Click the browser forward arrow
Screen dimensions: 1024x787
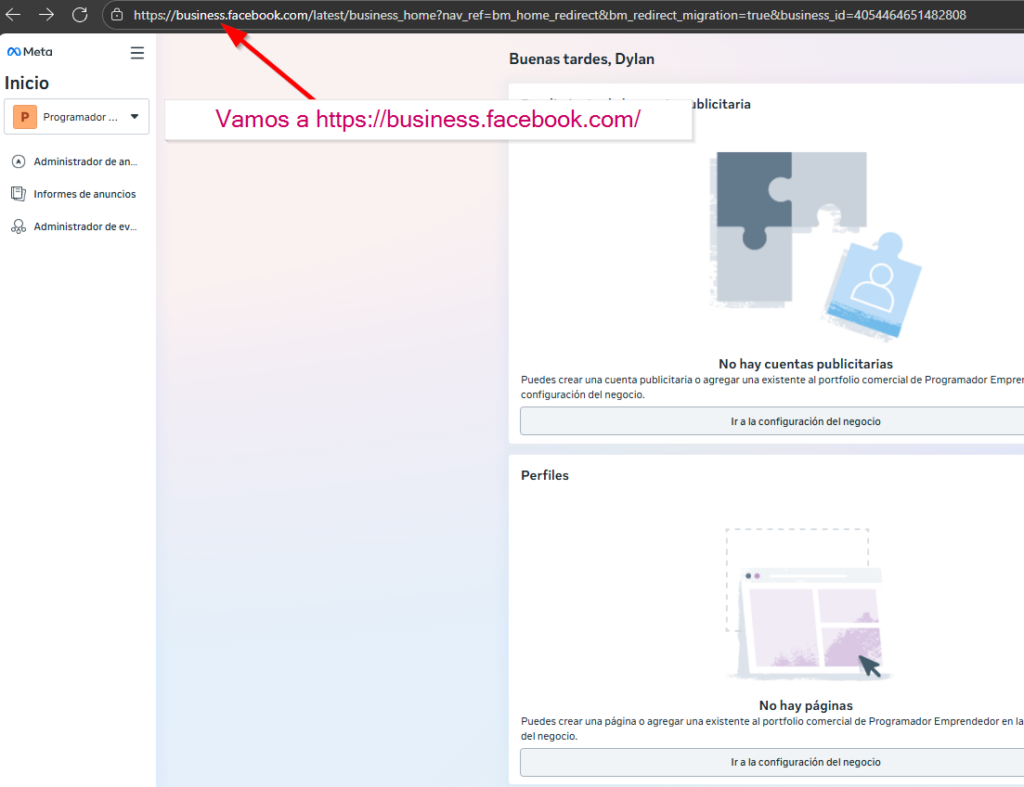tap(46, 15)
